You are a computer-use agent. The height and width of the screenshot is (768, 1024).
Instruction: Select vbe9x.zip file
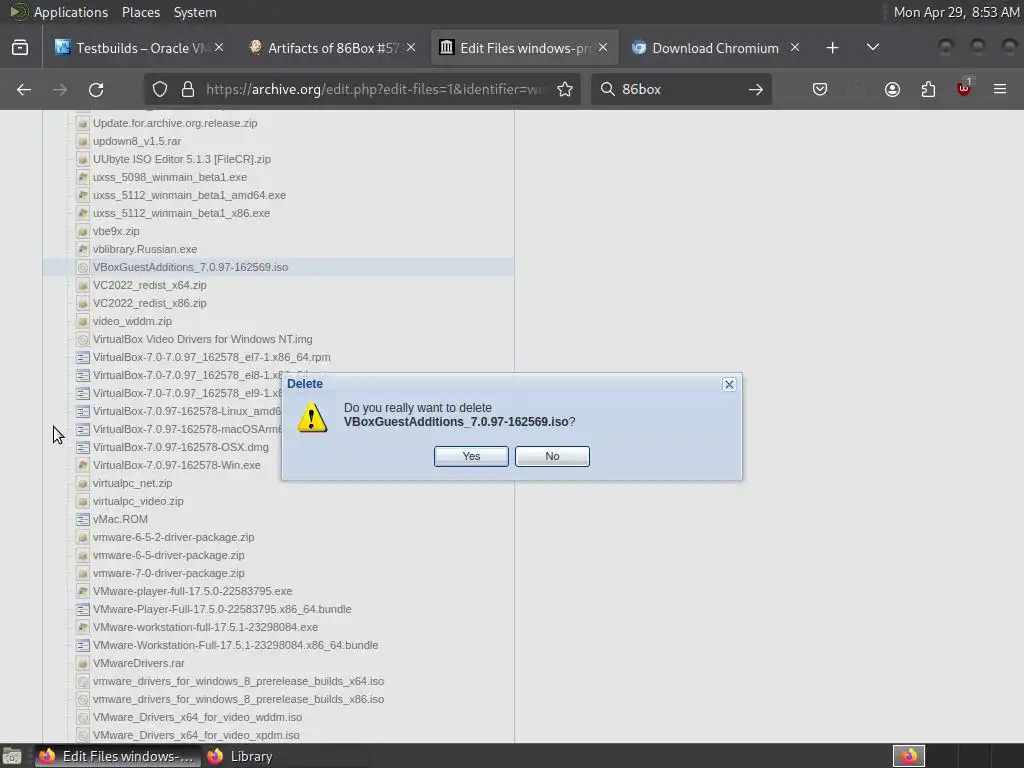tap(116, 231)
